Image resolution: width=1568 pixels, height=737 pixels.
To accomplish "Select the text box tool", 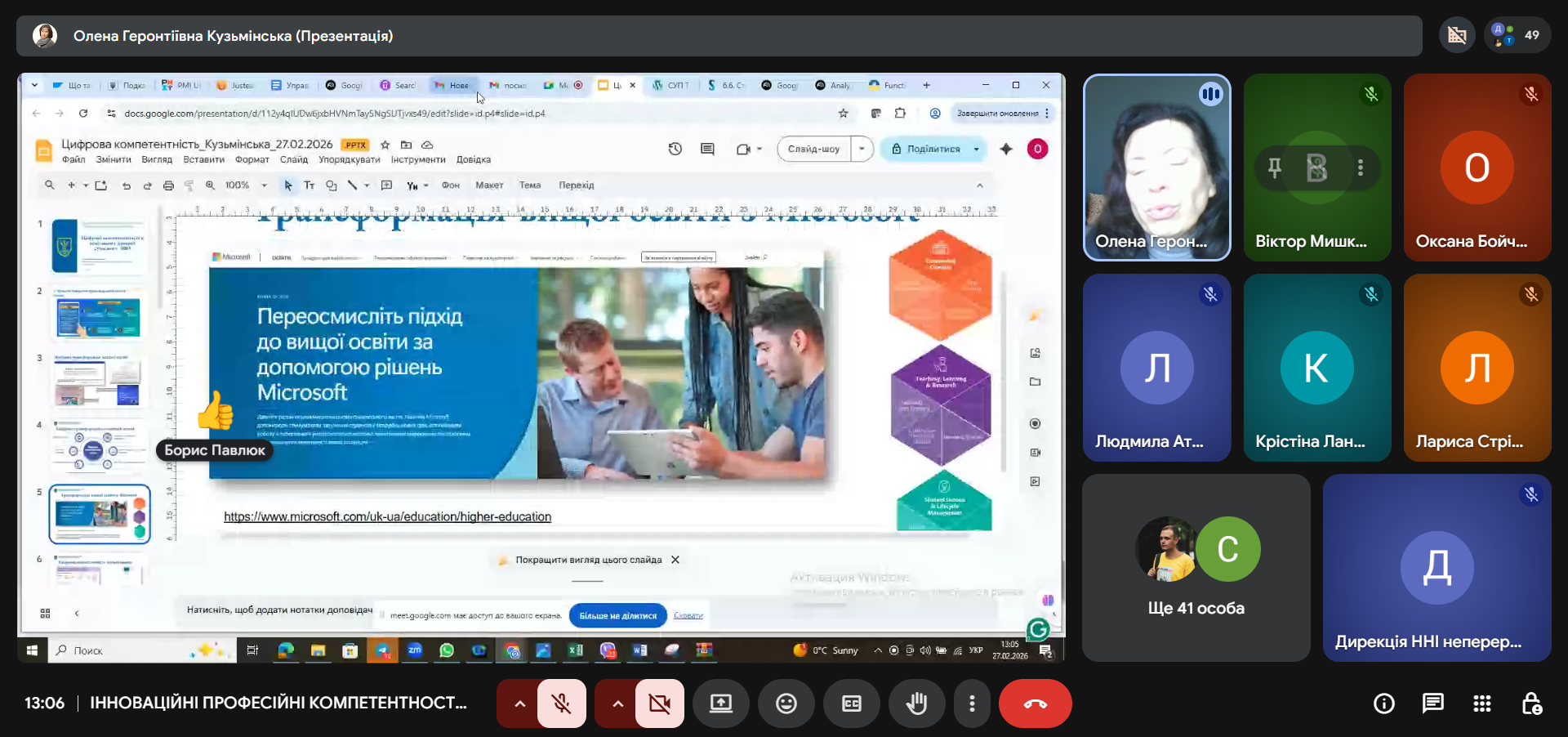I will pos(310,185).
